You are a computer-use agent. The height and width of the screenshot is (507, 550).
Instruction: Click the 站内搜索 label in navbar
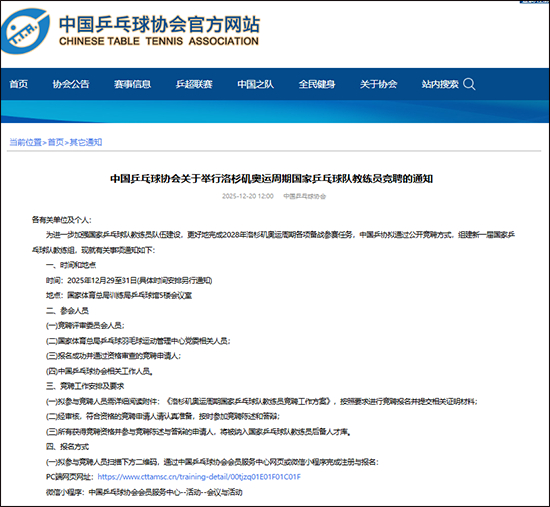click(440, 84)
